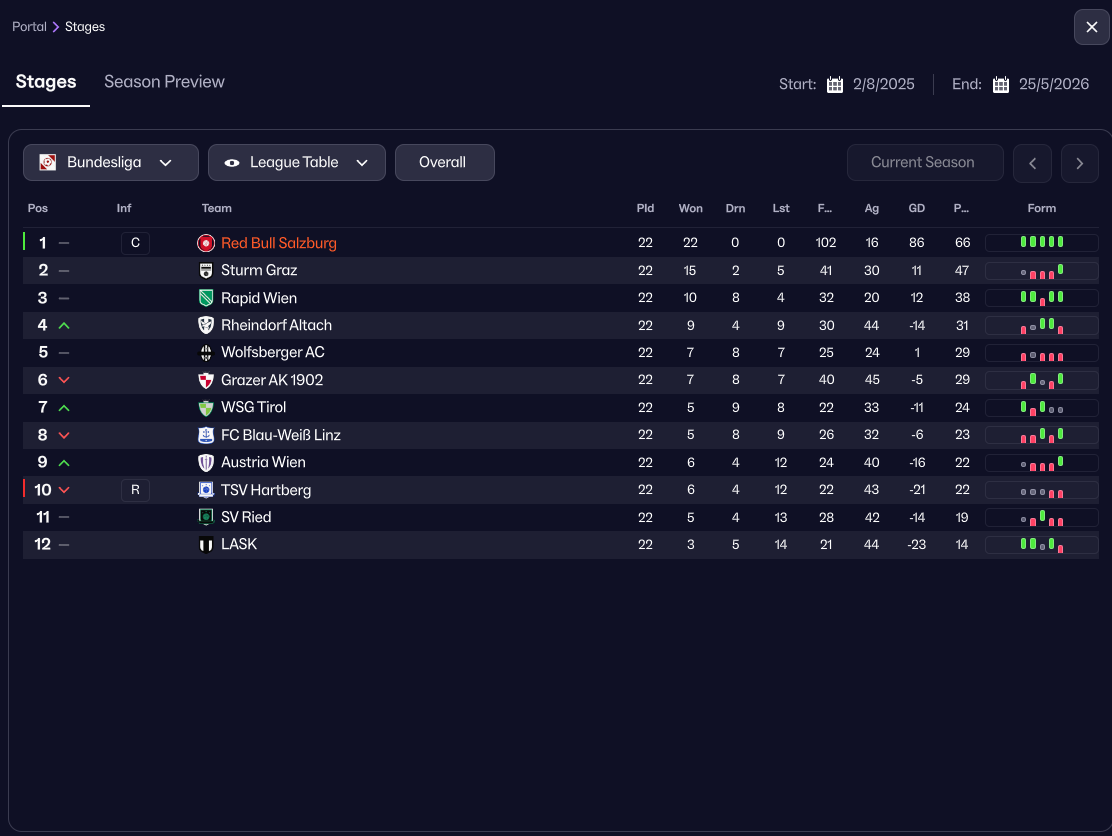1112x836 pixels.
Task: Click the Red Bull Salzburg club badge
Action: click(x=206, y=243)
